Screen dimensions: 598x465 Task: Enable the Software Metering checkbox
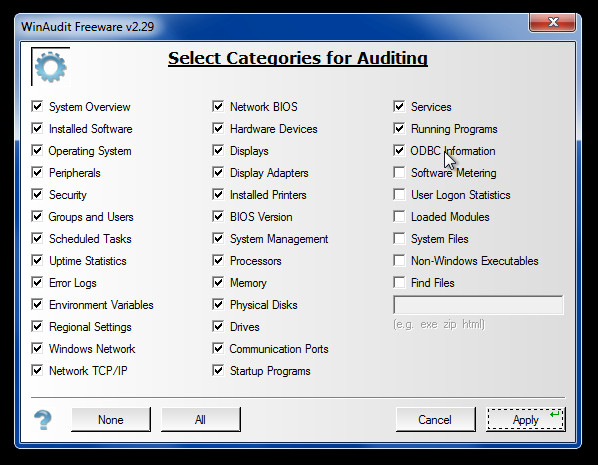pos(399,172)
